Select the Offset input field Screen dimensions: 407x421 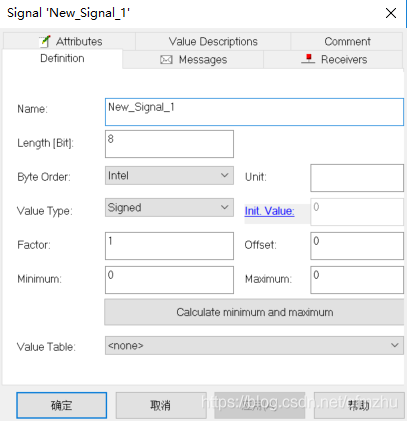[x=357, y=246]
